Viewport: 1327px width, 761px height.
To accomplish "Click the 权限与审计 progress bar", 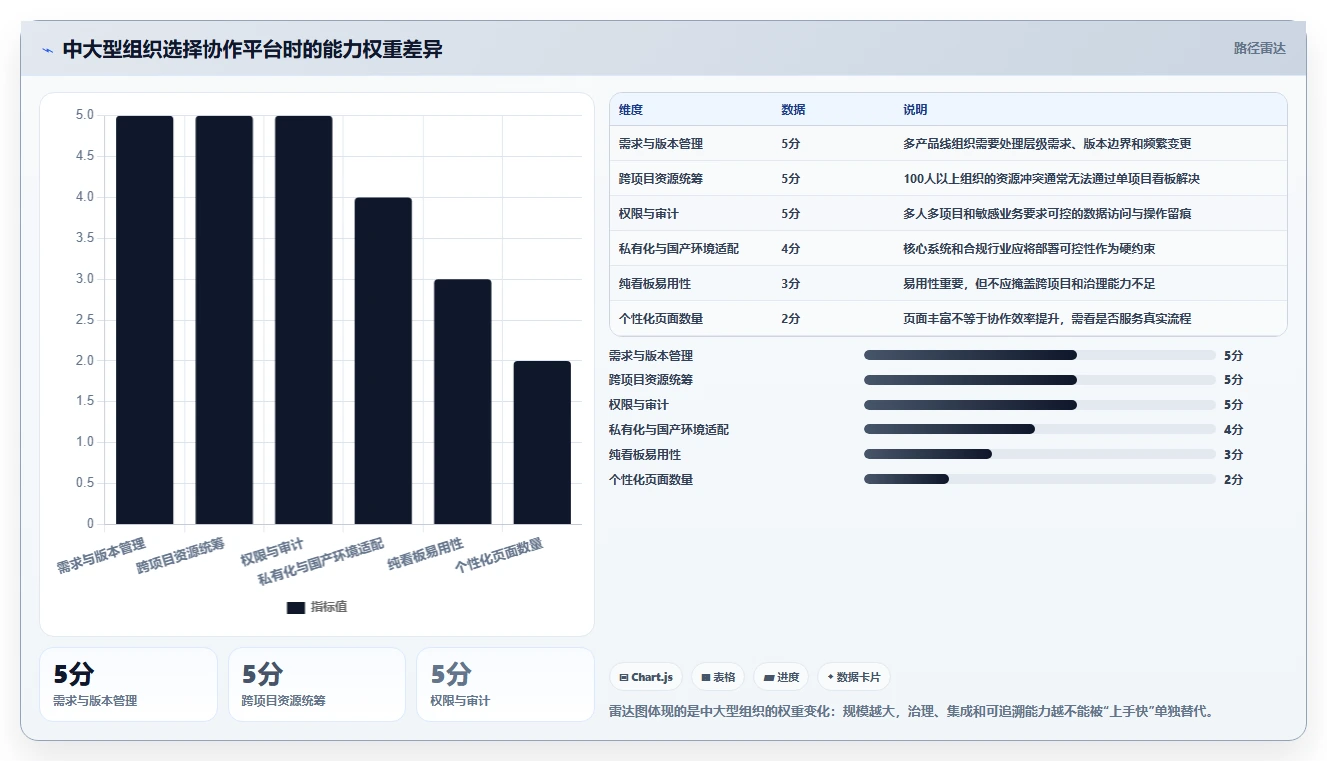I will (x=1040, y=405).
